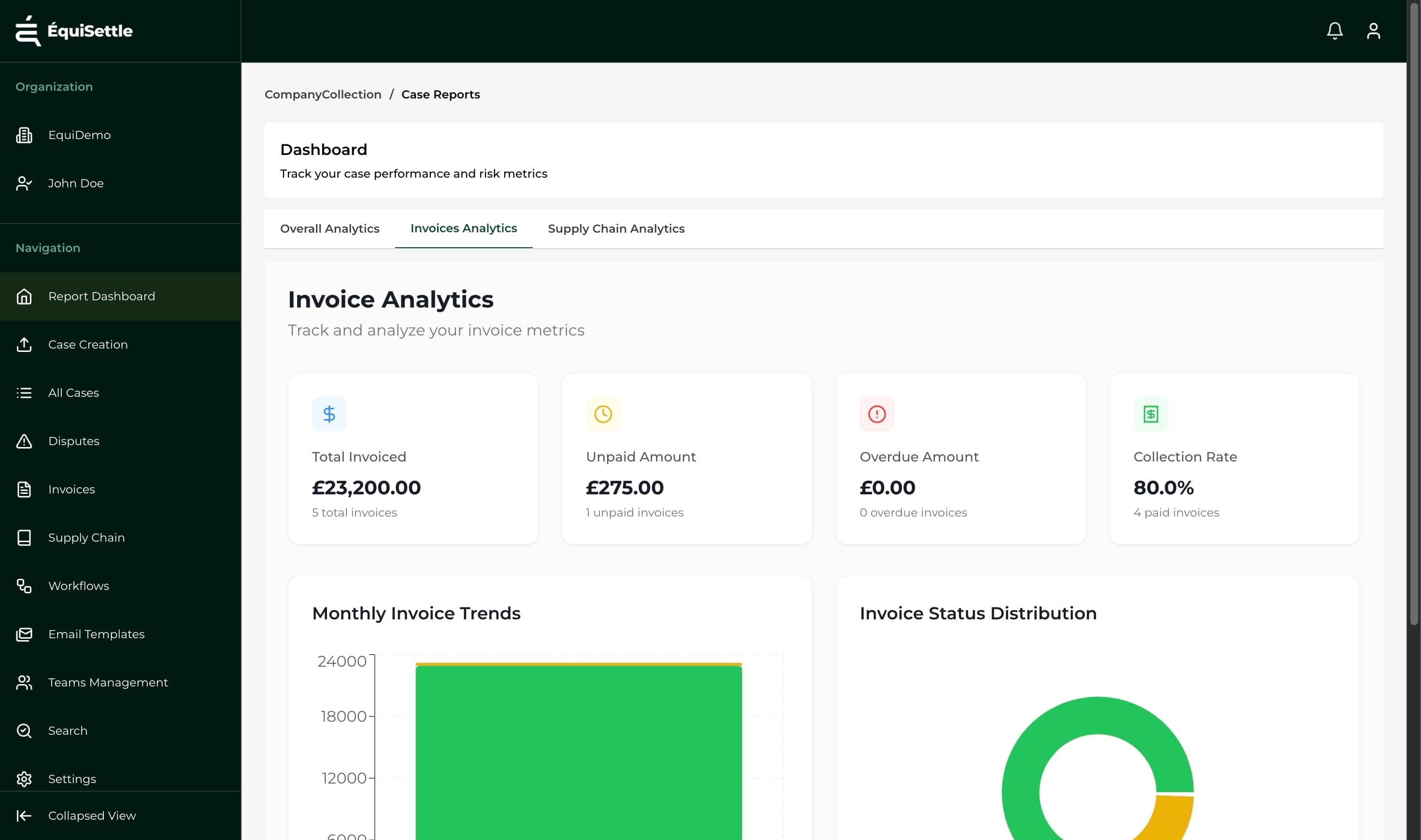This screenshot has width=1421, height=840.
Task: Click the Search magnifier icon
Action: pyautogui.click(x=24, y=731)
